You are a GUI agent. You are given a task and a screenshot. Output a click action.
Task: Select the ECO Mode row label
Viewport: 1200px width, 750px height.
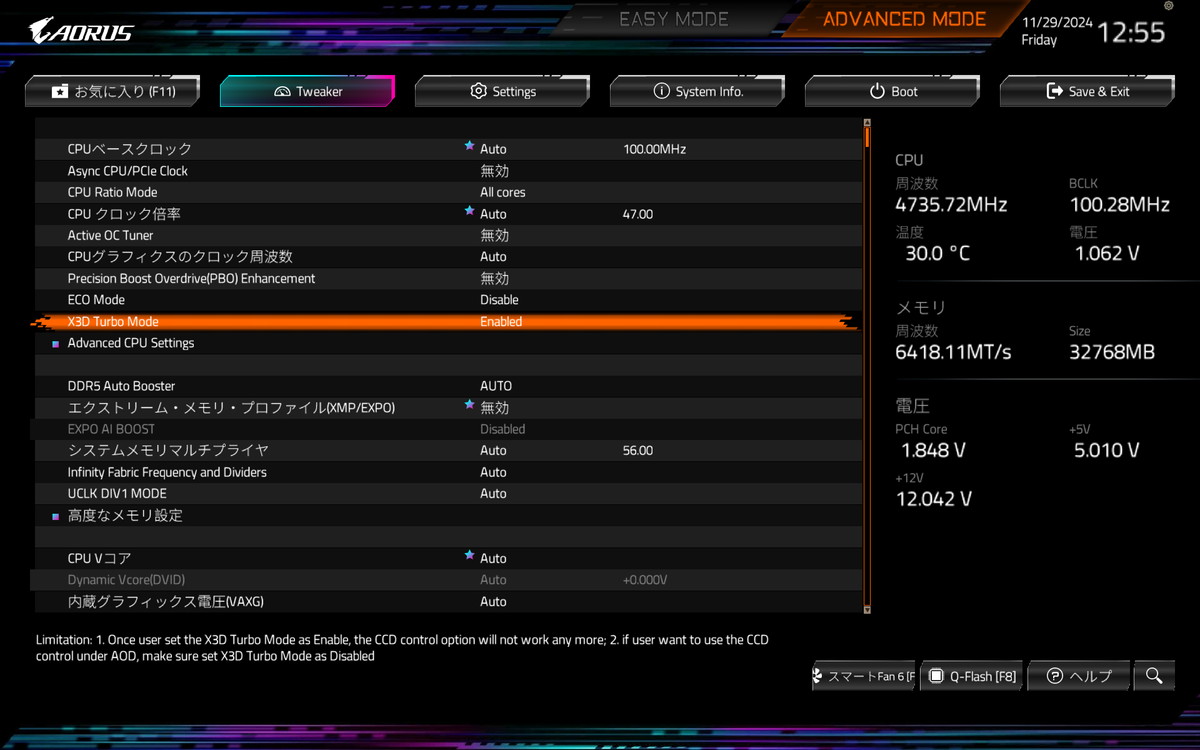[x=96, y=300]
